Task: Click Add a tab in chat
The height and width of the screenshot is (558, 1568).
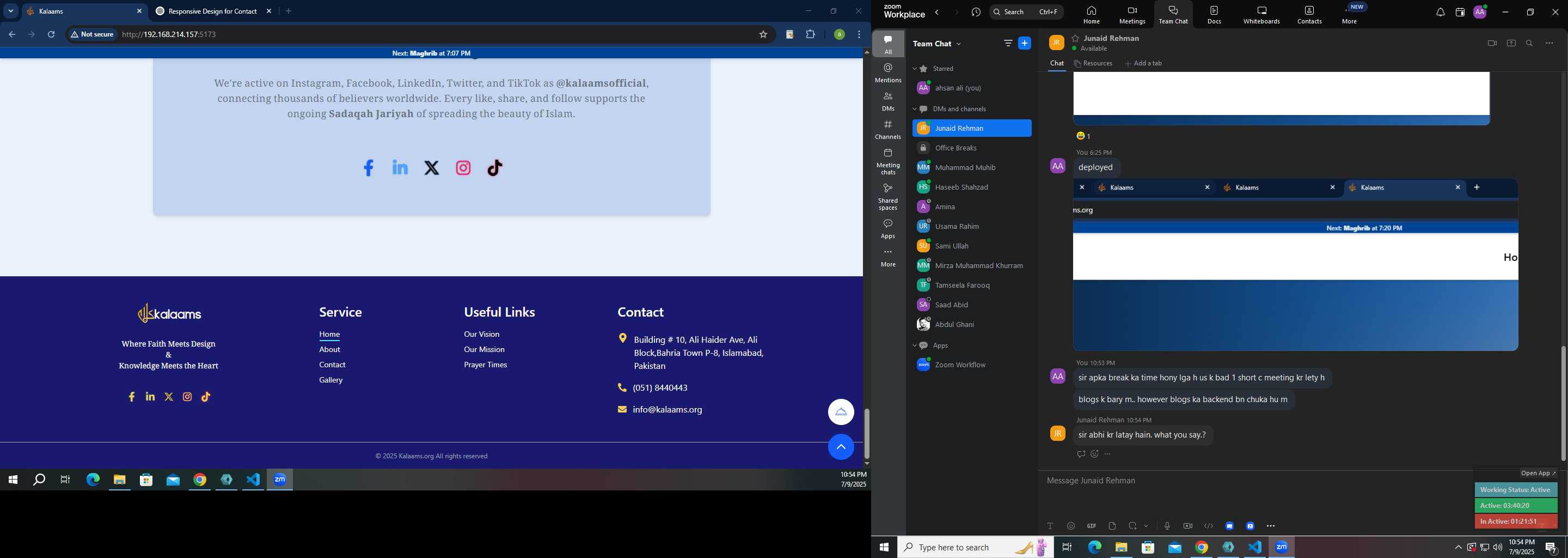Action: point(1143,63)
